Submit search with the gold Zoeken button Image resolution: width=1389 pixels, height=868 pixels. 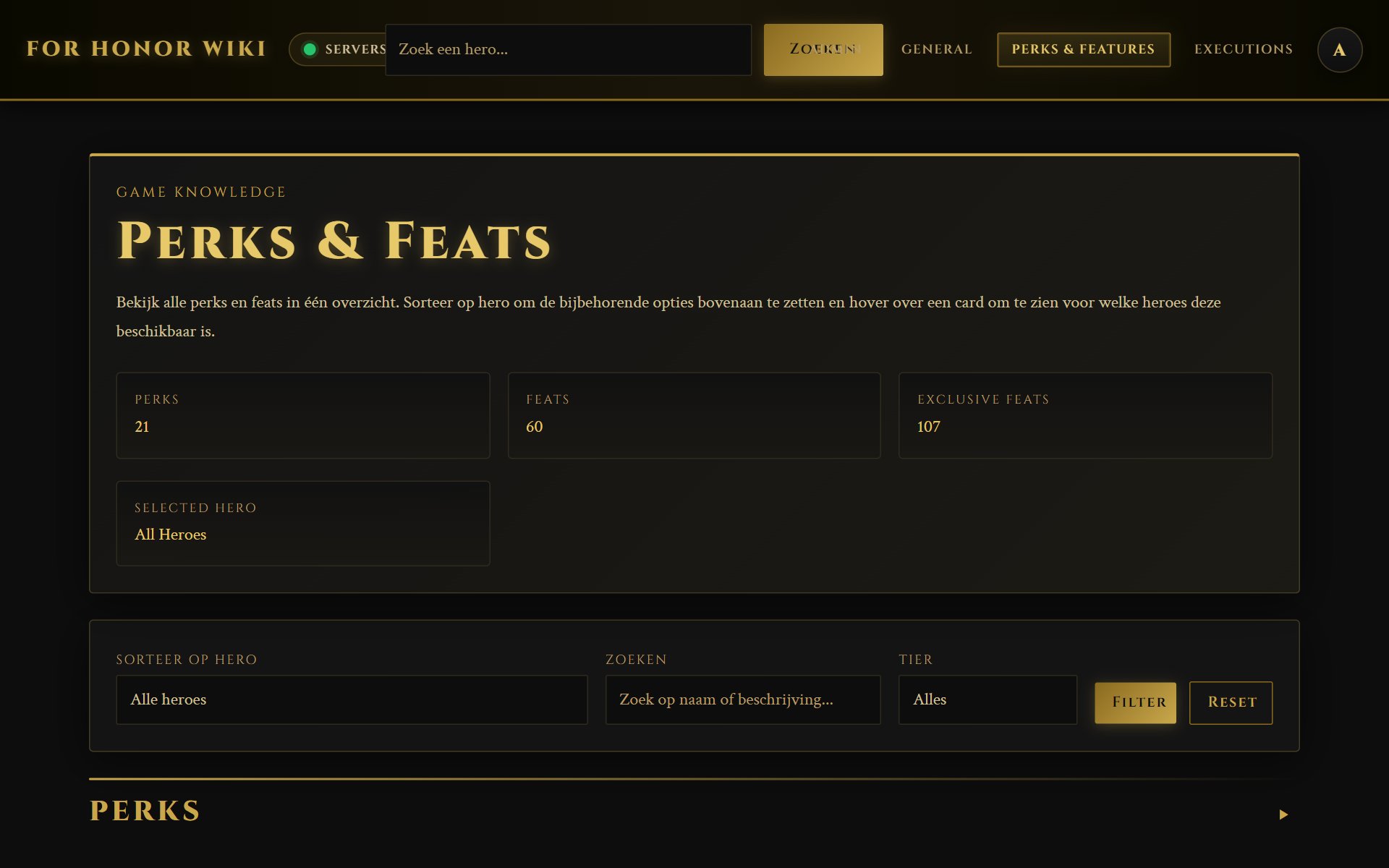[823, 49]
